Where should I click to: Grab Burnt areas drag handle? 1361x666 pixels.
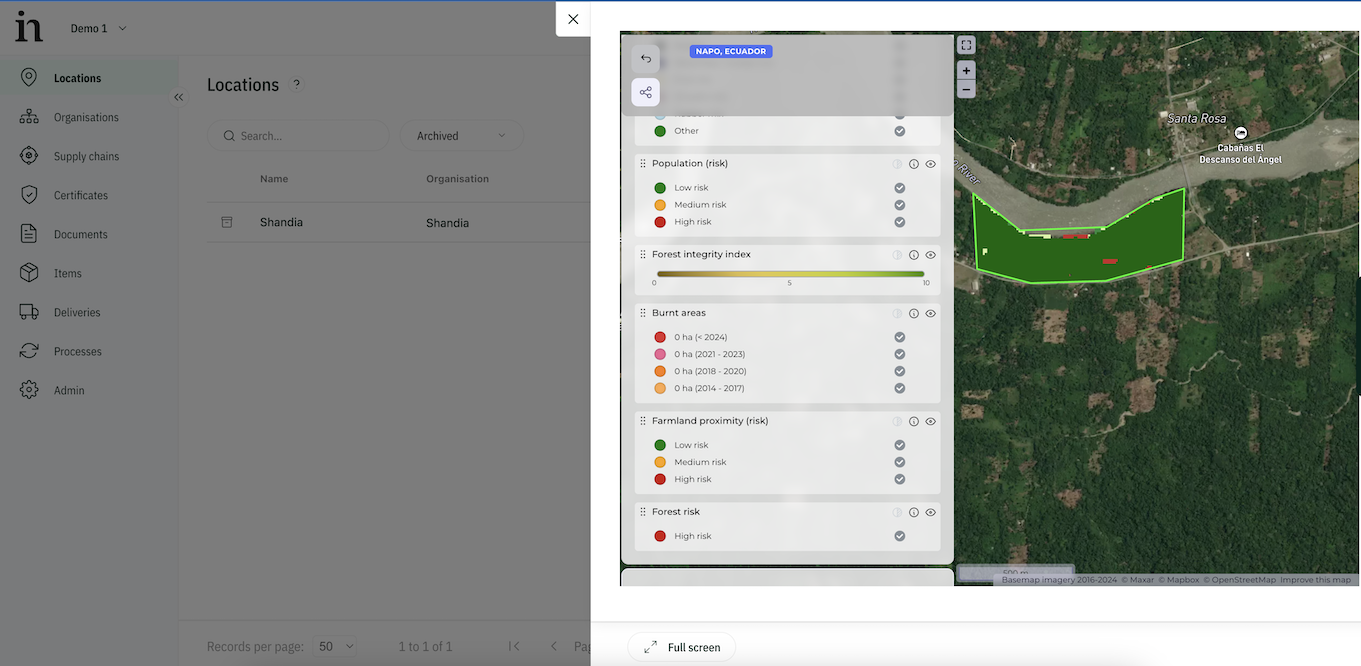point(643,314)
